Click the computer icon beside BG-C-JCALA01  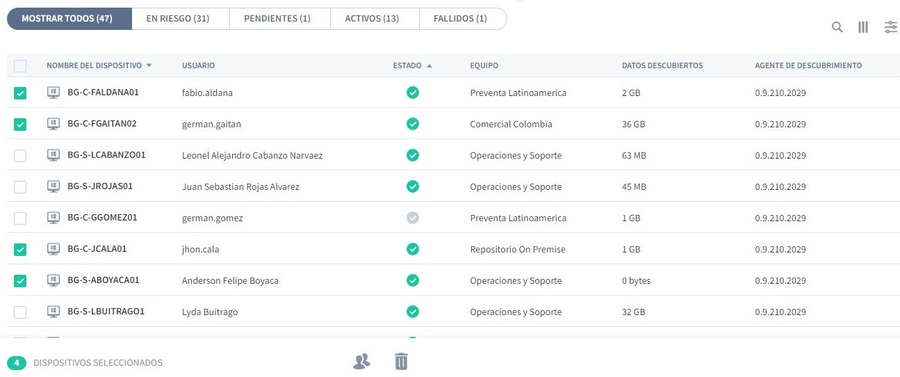point(53,249)
